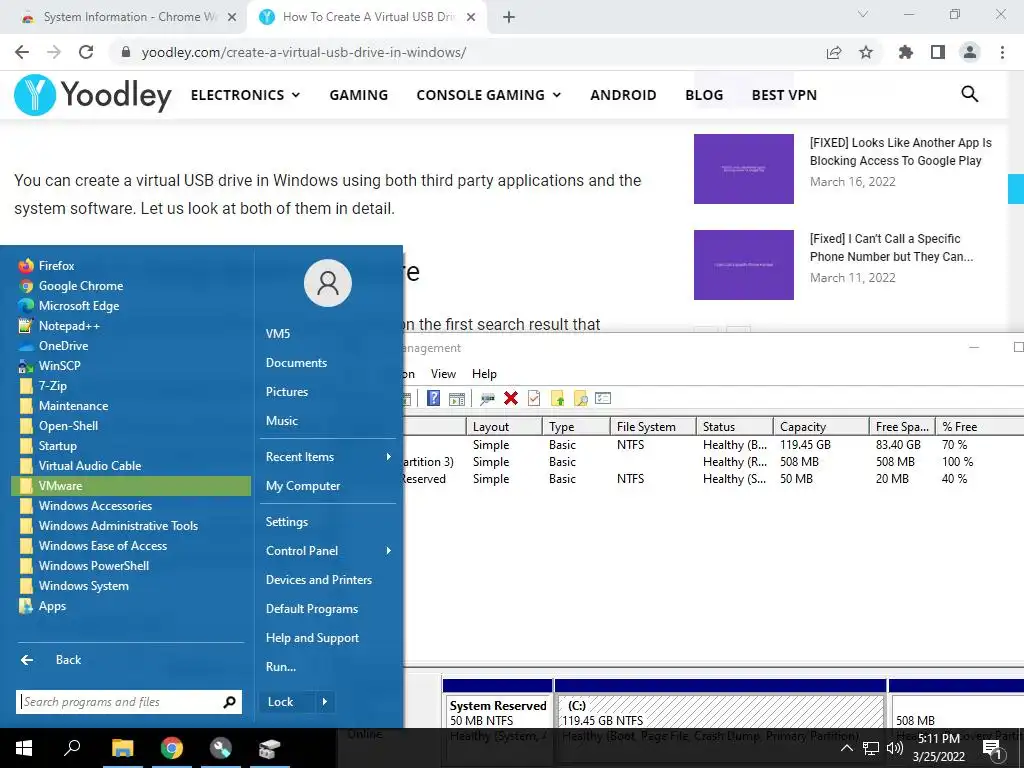Open a new Chrome tab
The image size is (1024, 768).
(x=509, y=18)
